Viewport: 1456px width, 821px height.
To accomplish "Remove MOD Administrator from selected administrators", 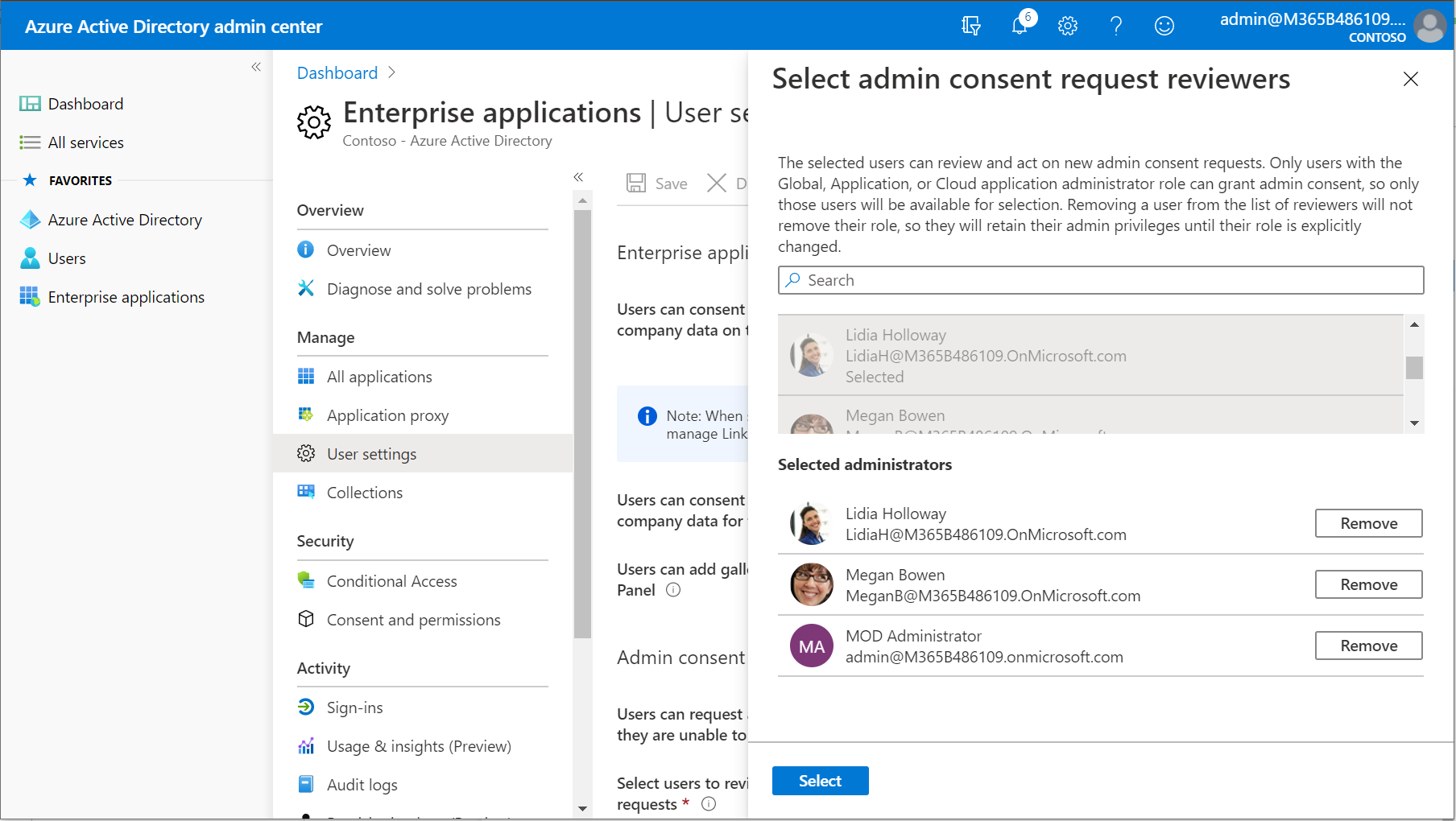I will pyautogui.click(x=1369, y=646).
